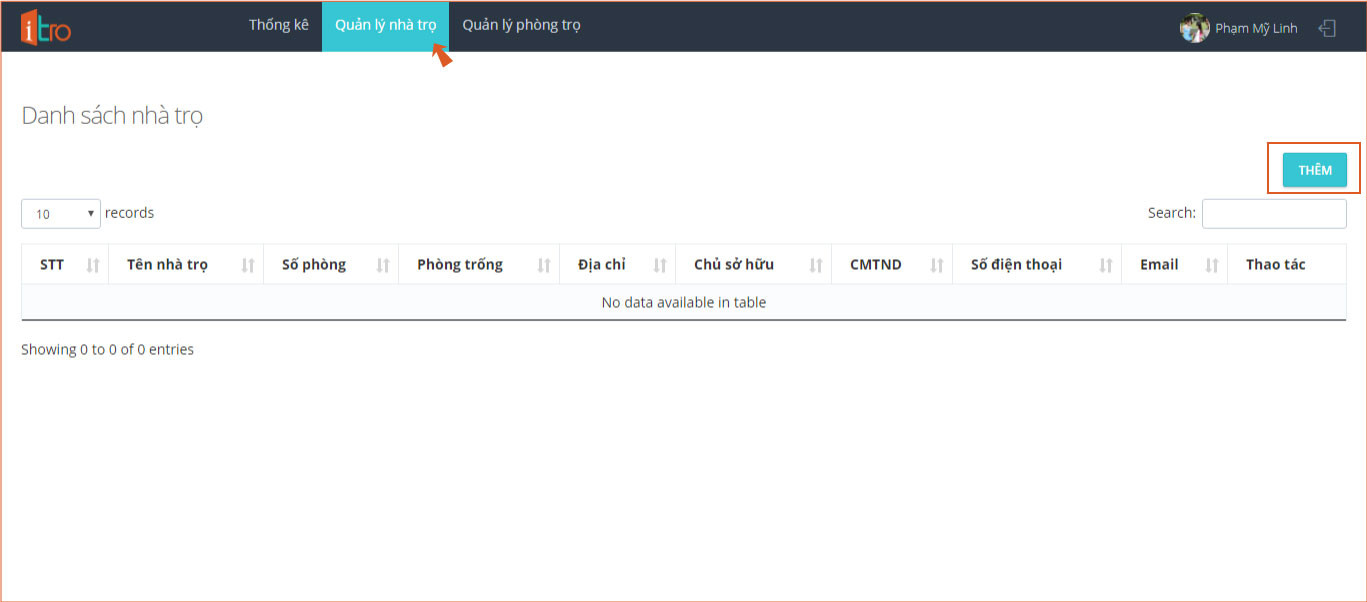Sort by Tên nhà trọ column icon
Image resolution: width=1367 pixels, height=602 pixels.
248,265
